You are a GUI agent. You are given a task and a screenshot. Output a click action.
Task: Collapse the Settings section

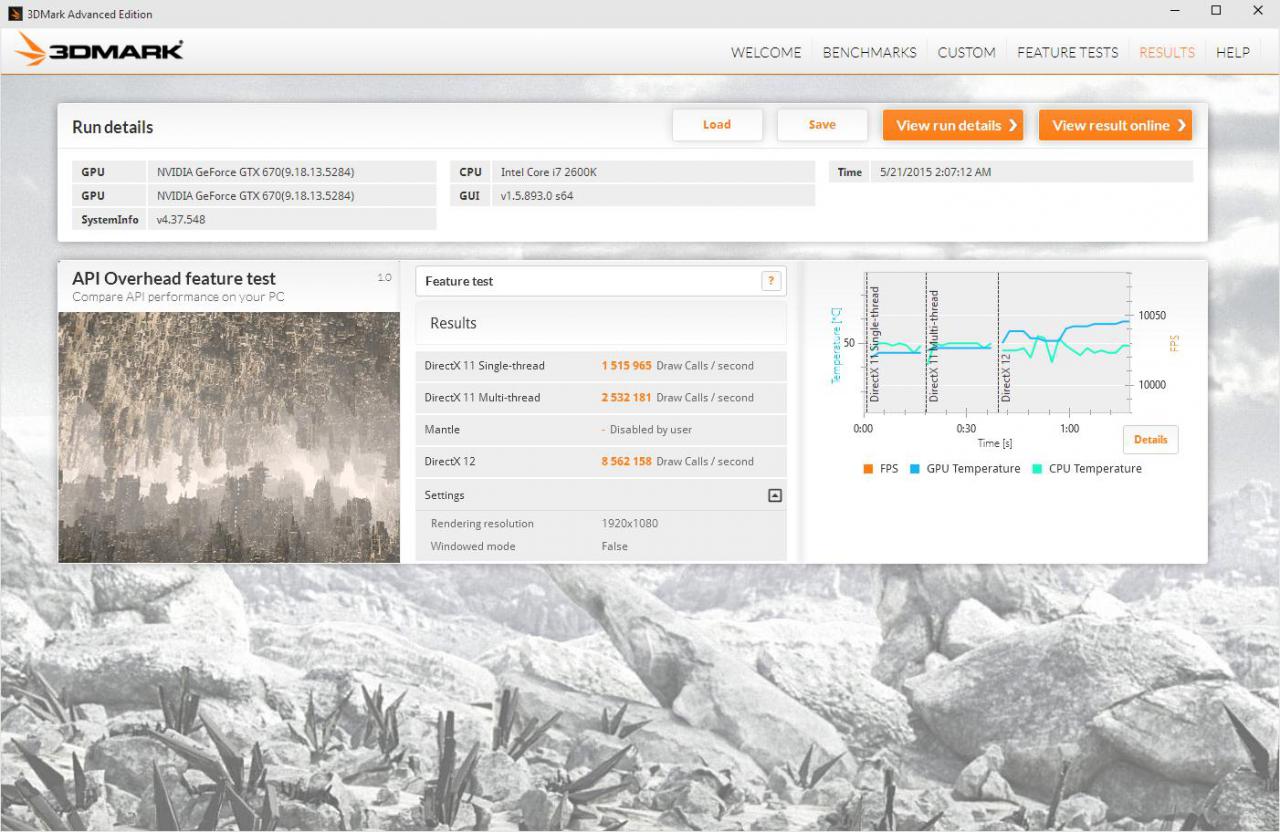point(774,495)
